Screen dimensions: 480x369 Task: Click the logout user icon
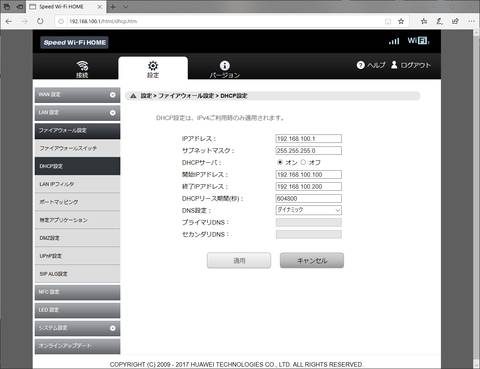[x=394, y=64]
